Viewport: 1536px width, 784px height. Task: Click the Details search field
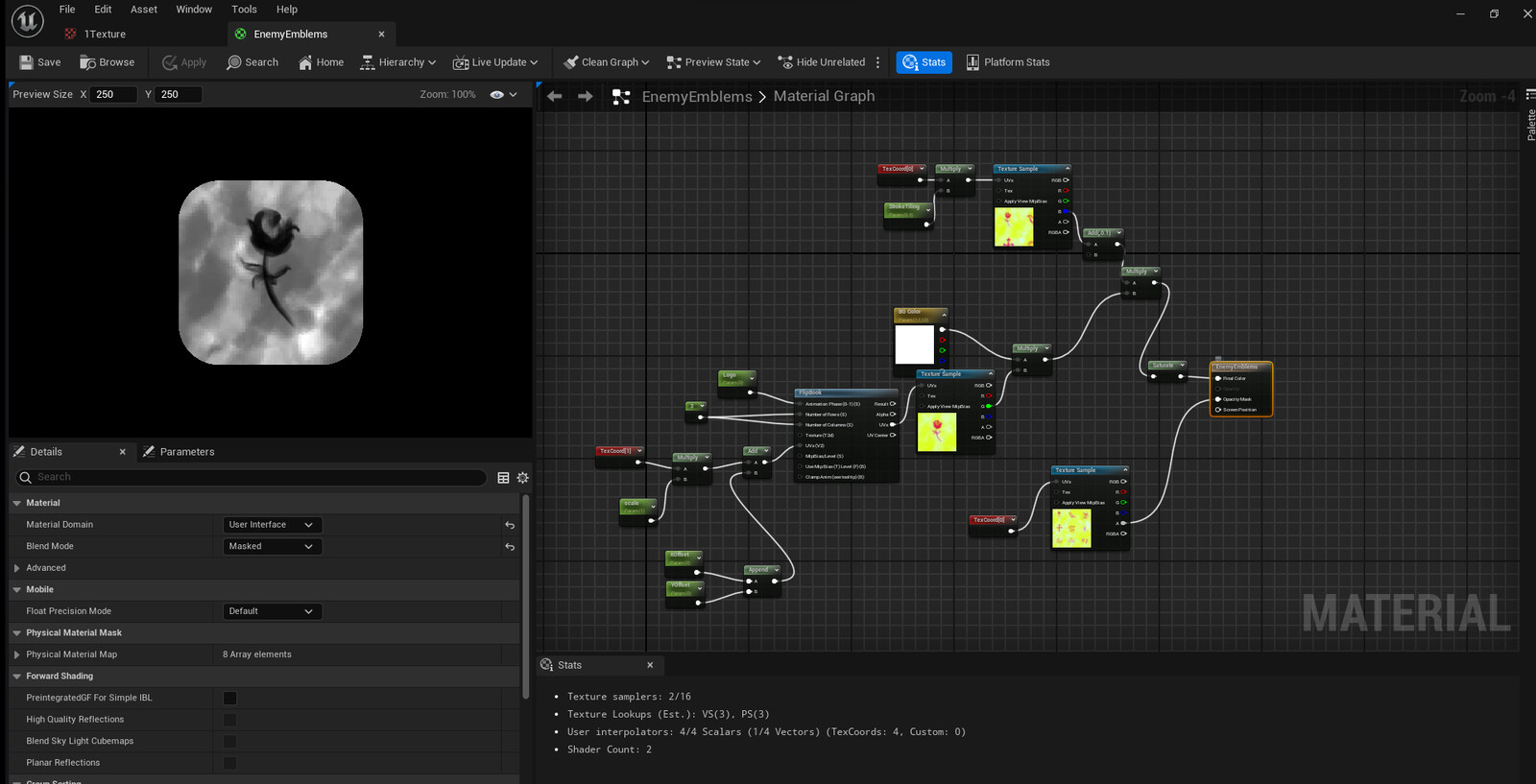coord(252,477)
